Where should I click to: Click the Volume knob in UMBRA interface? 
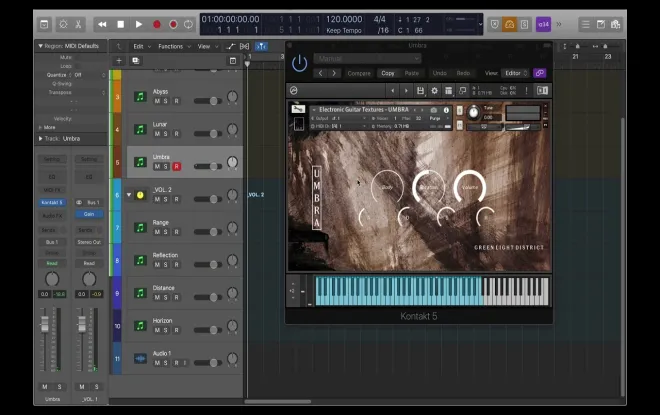pos(469,187)
